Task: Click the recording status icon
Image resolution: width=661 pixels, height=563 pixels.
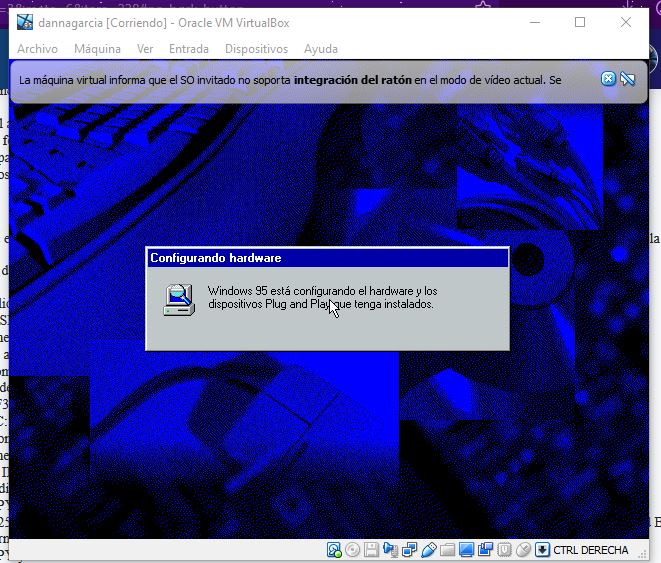Action: coord(485,550)
